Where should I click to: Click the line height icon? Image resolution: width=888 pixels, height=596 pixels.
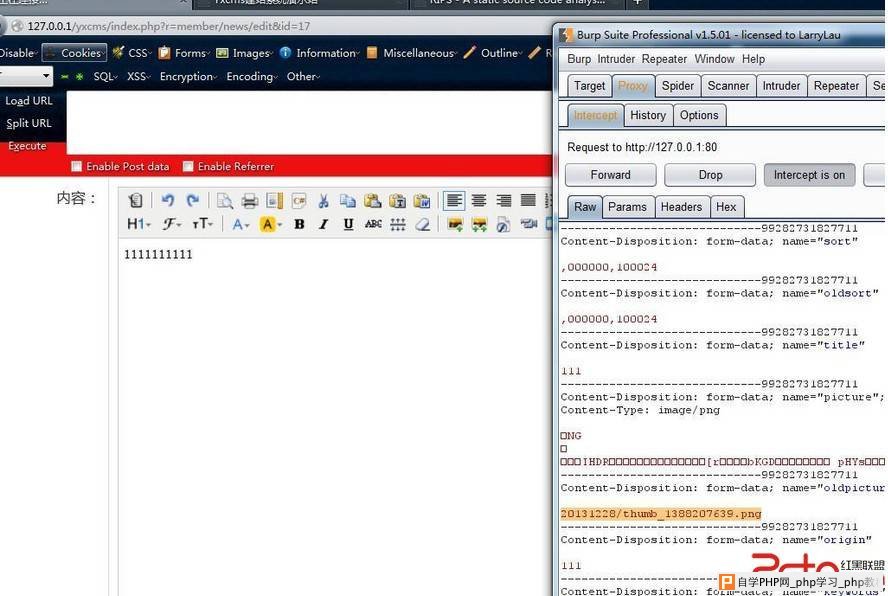[398, 224]
